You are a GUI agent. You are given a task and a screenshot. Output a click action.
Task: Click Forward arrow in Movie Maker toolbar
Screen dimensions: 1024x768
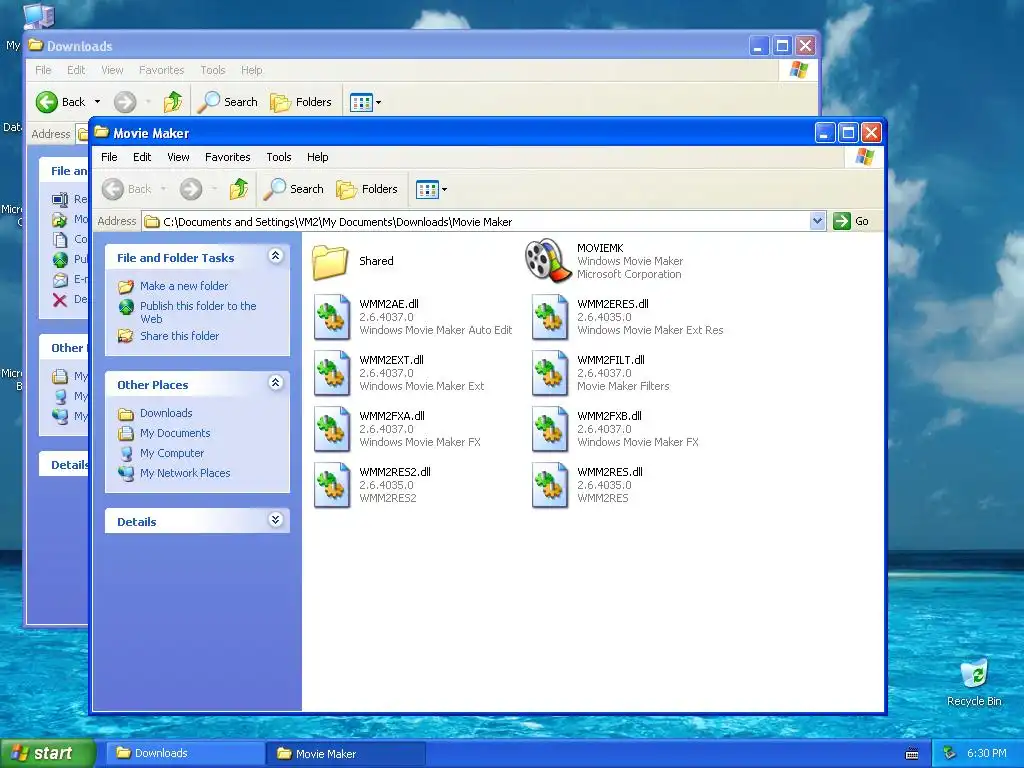pos(191,189)
